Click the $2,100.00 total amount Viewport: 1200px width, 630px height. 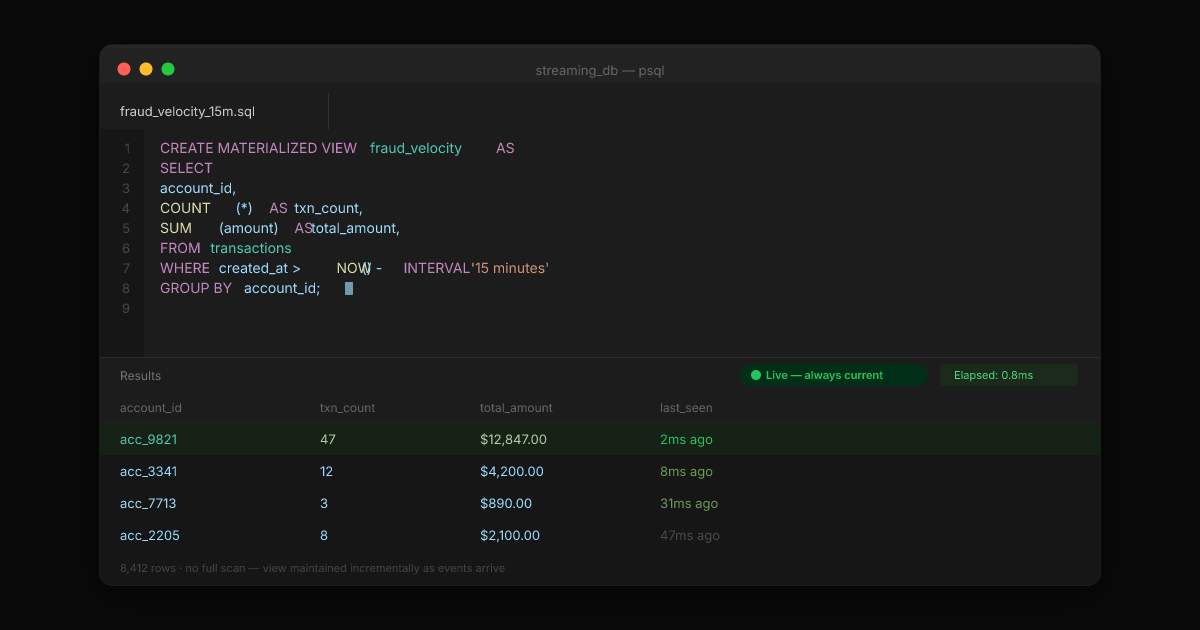coord(510,535)
